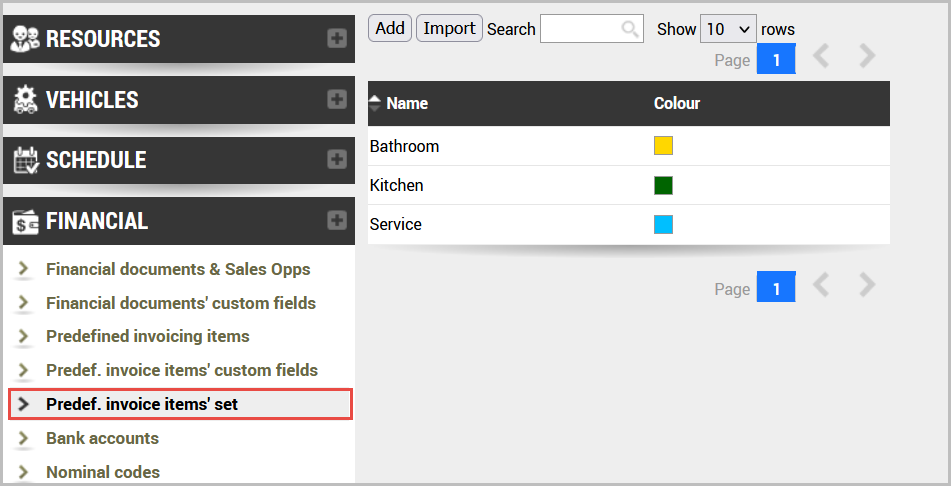Open Nominal codes in Financial menu

pos(102,472)
